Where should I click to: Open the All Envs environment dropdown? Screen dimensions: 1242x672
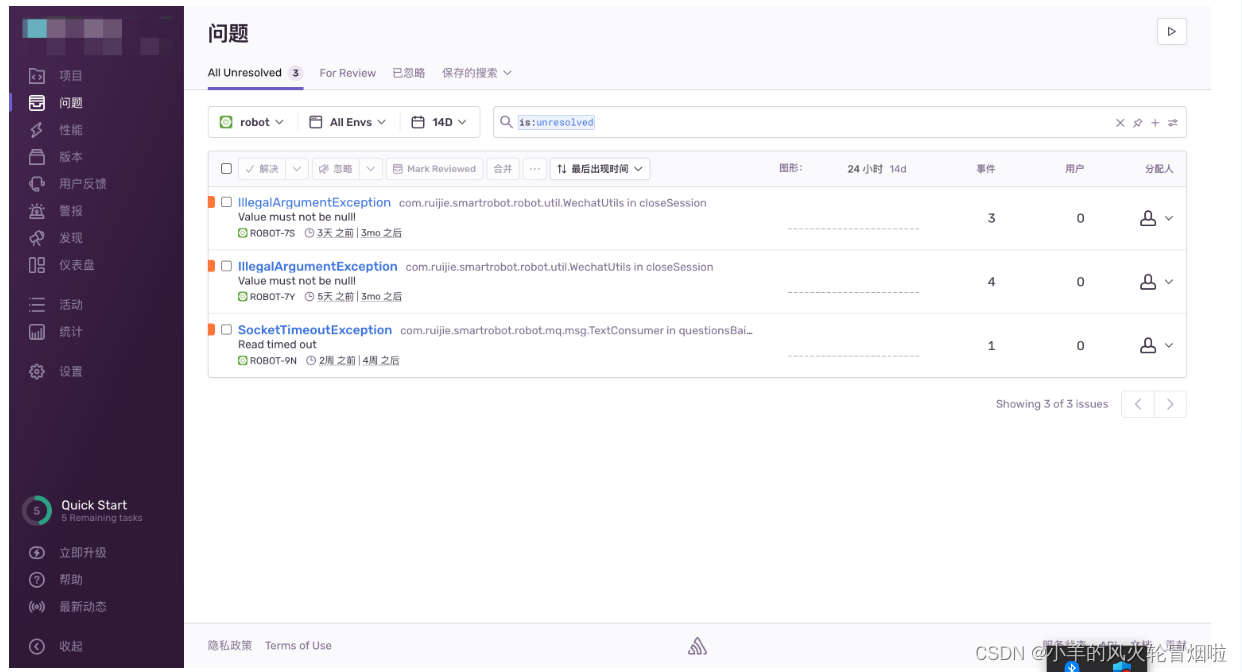(347, 122)
